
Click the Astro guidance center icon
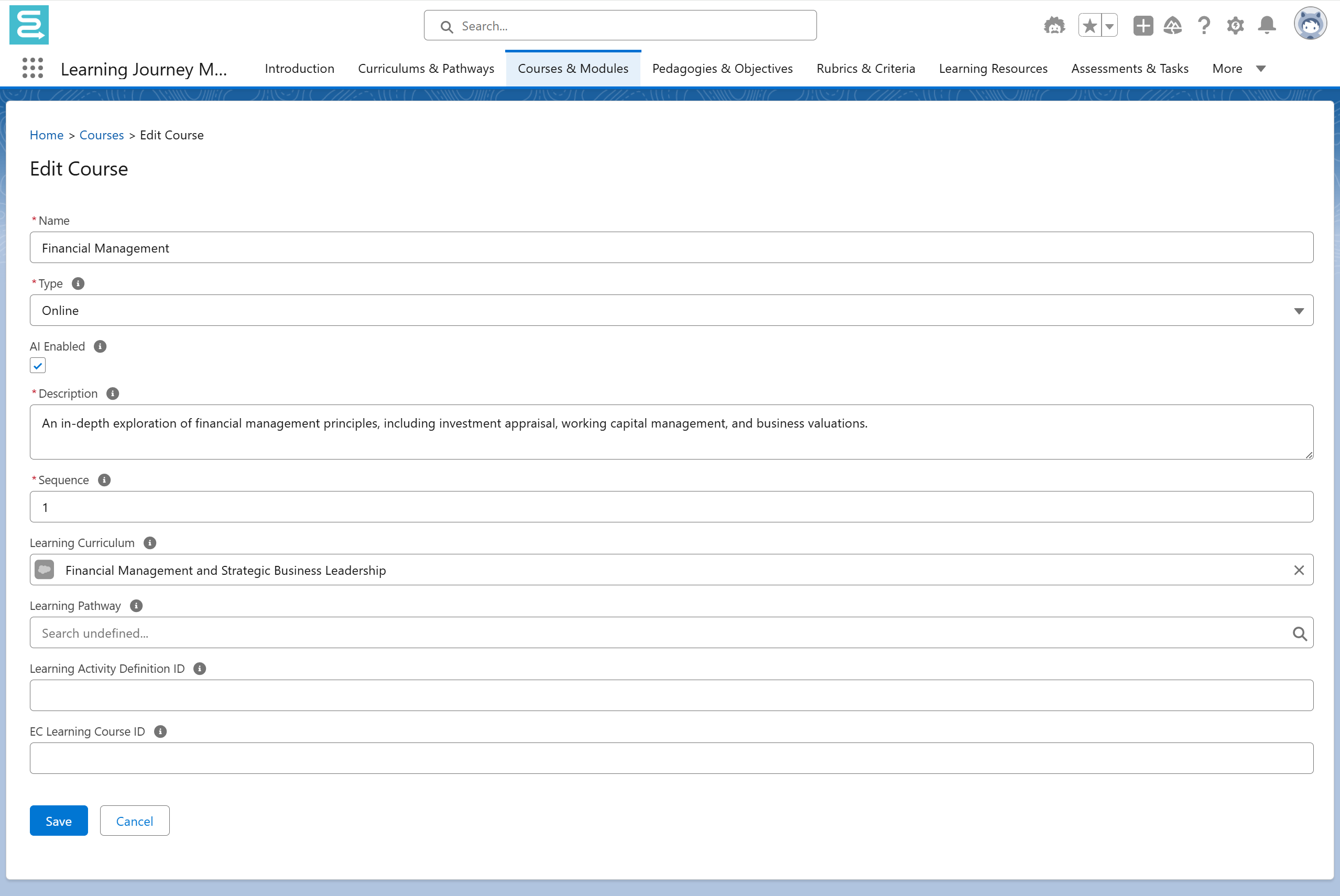tap(1054, 26)
